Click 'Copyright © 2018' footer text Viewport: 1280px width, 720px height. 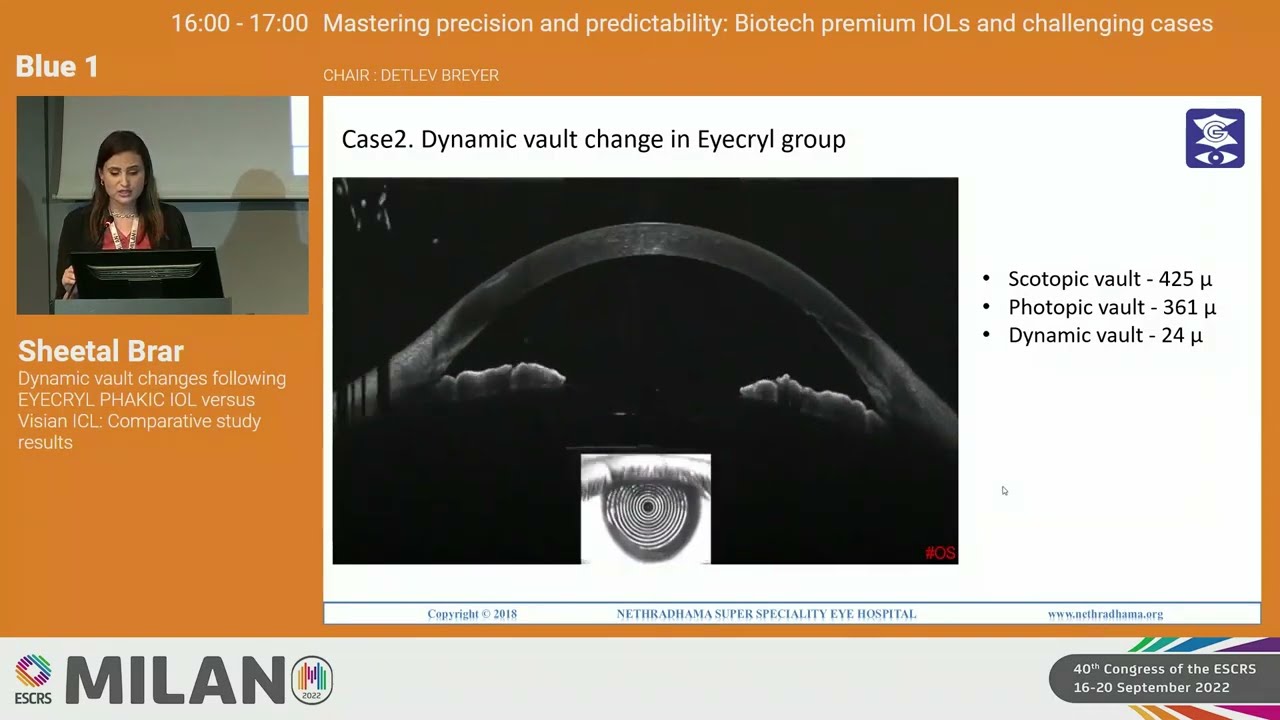[x=472, y=614]
